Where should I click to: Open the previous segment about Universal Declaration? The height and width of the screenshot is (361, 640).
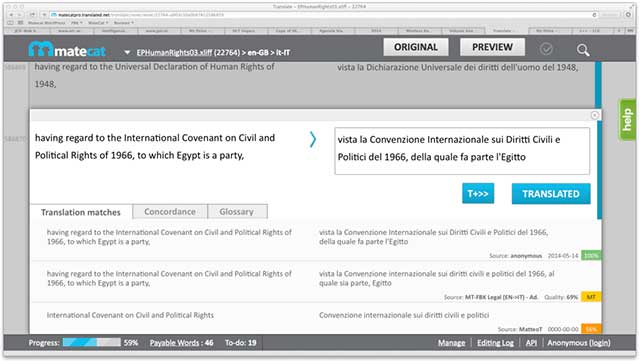point(155,75)
